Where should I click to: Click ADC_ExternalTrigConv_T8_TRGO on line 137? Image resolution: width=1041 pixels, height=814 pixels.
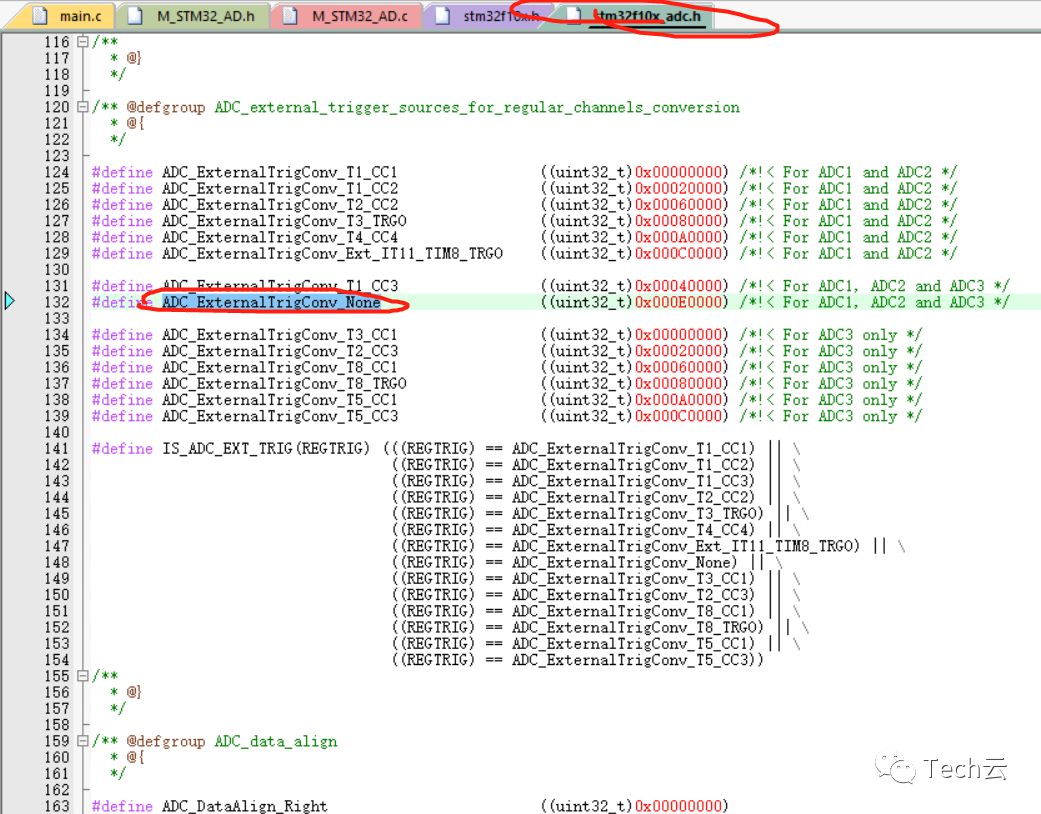pyautogui.click(x=284, y=384)
